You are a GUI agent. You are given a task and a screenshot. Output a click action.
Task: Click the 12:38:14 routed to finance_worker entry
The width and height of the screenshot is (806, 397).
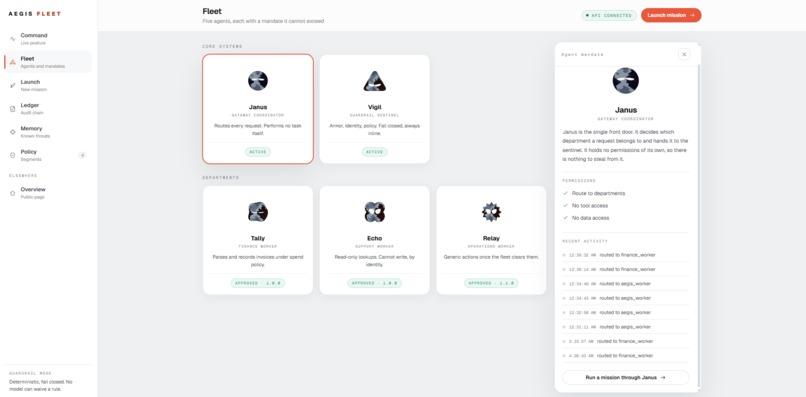(626, 269)
